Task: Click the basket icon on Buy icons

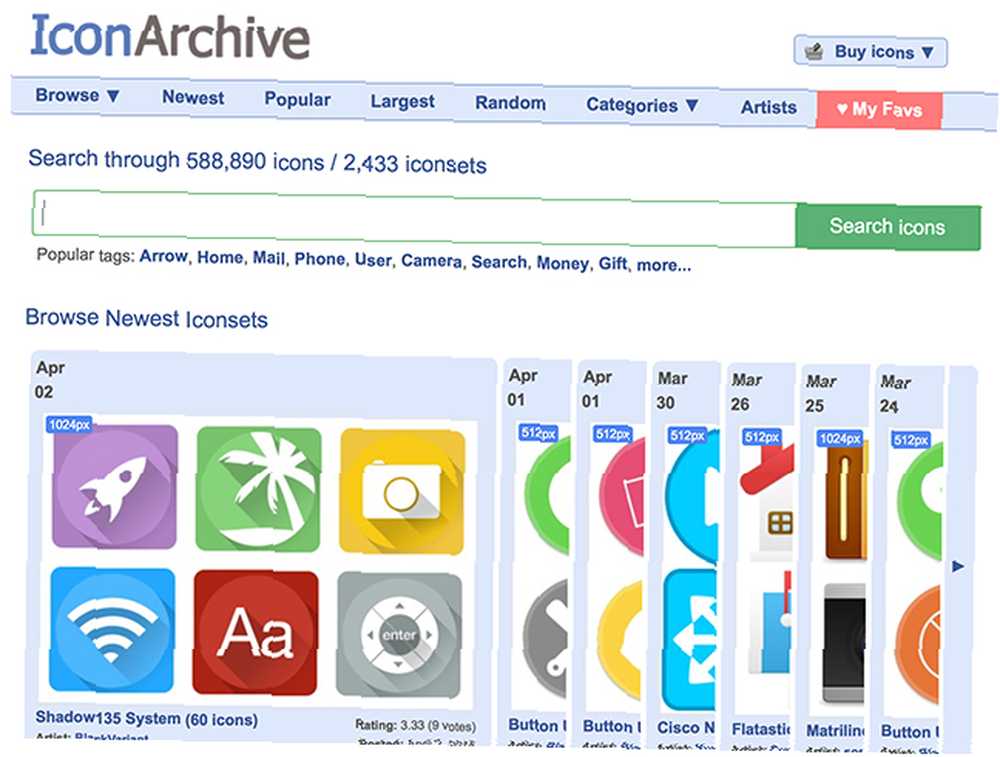Action: pos(813,51)
